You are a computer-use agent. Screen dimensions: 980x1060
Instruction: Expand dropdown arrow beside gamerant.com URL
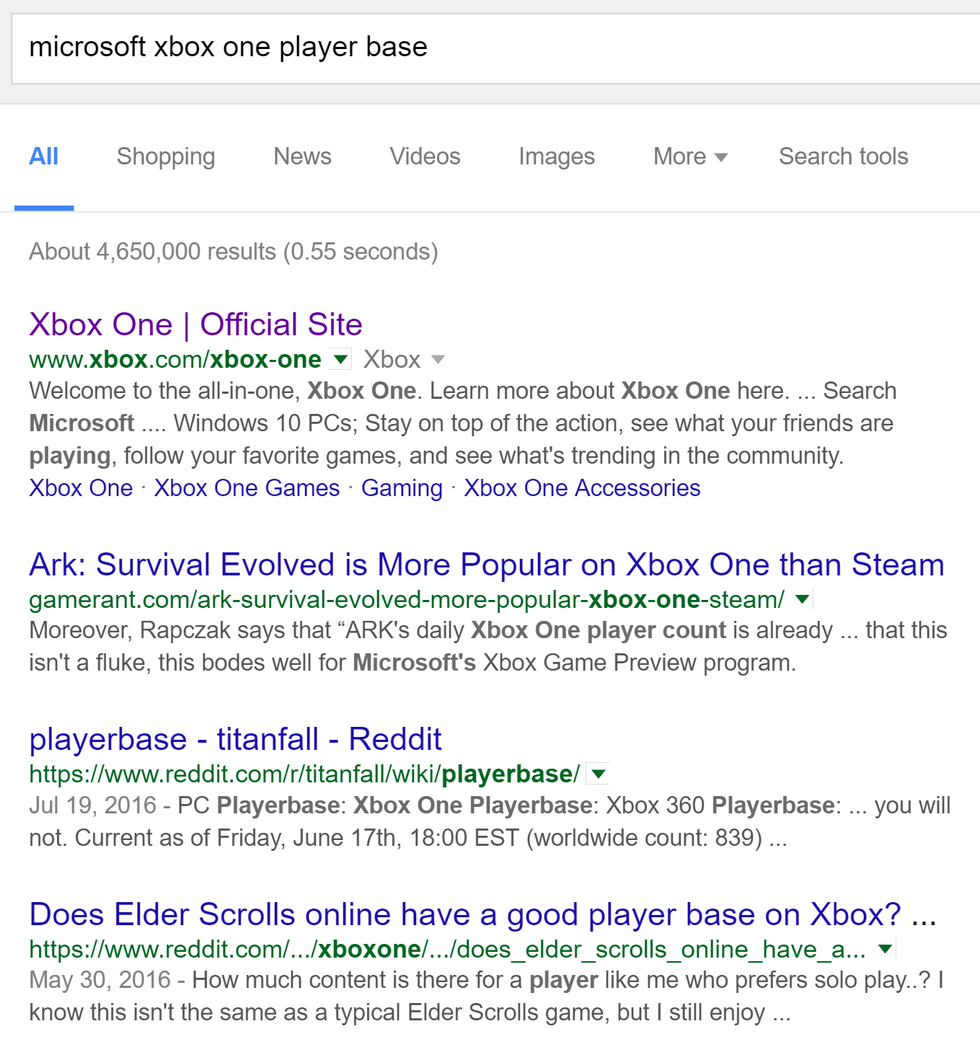coord(802,600)
